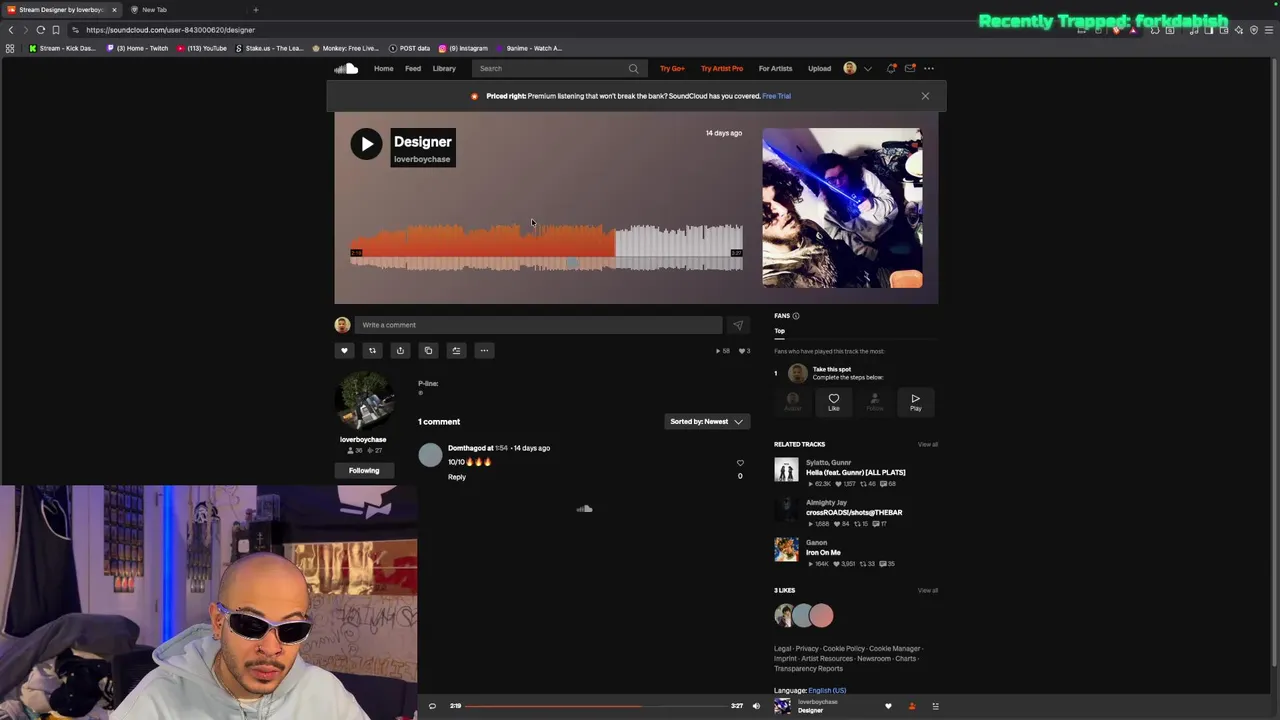Reply to Domthagod's comment
This screenshot has width=1280, height=720.
pos(457,477)
